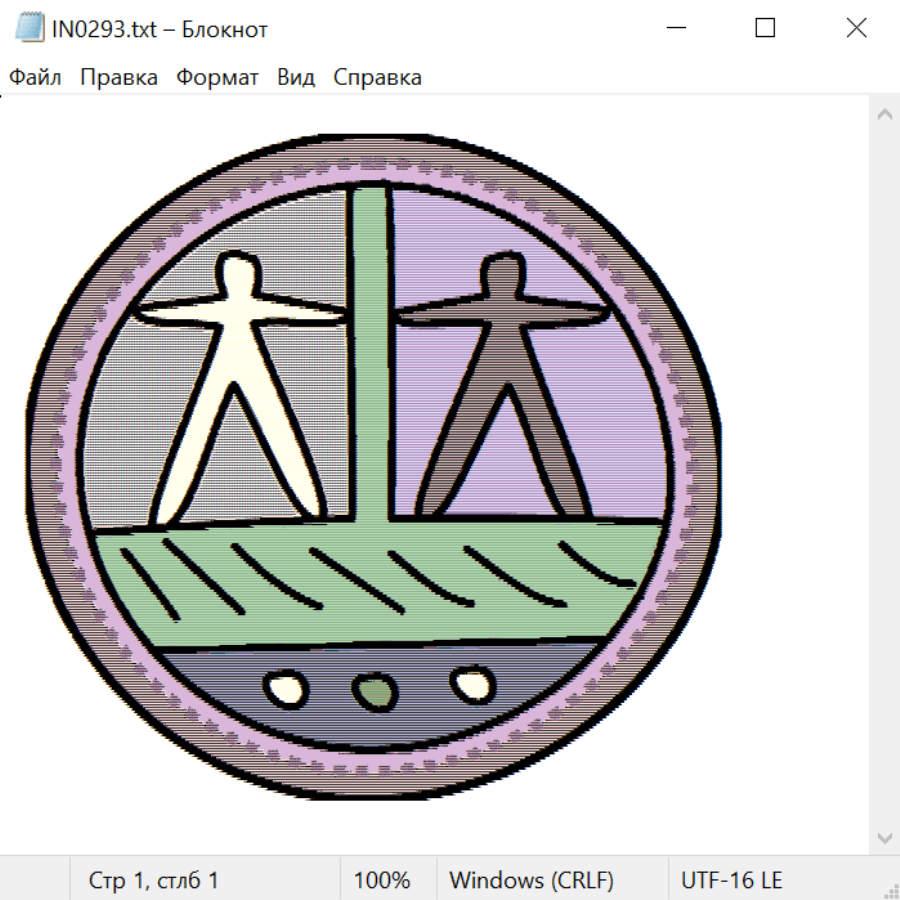Maximize the Блокнот window
The image size is (900, 900).
[765, 29]
